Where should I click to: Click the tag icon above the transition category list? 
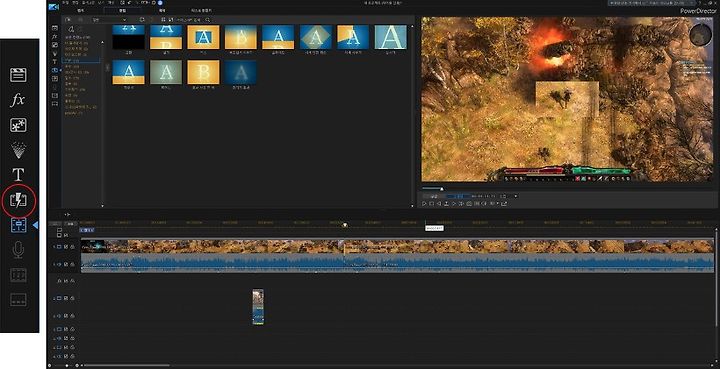(x=72, y=29)
